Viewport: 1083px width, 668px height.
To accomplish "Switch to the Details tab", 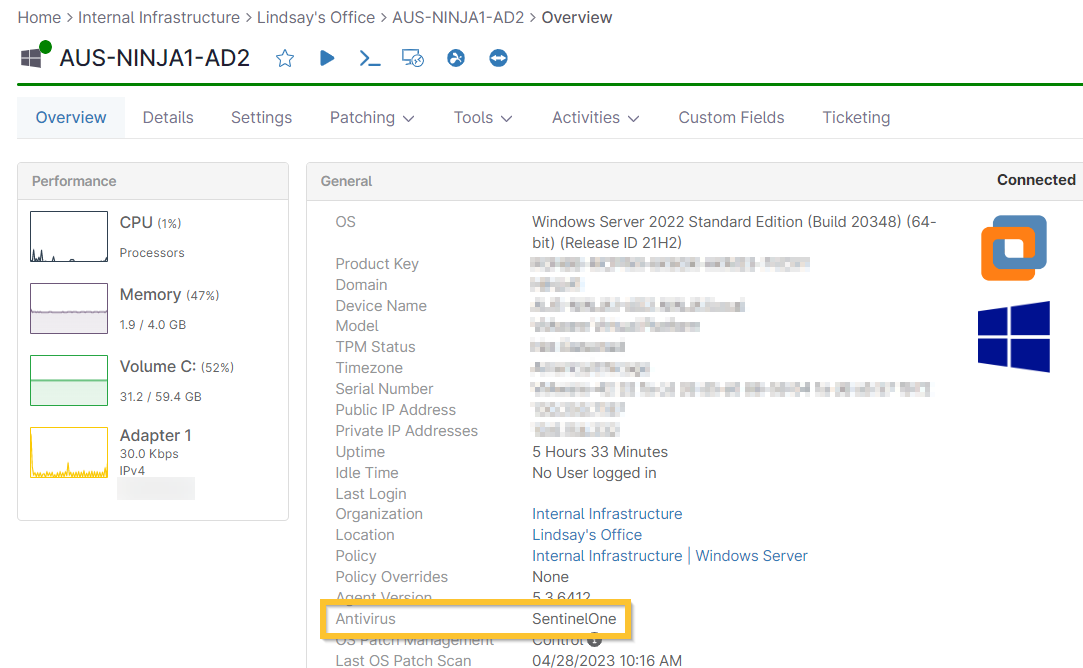I will tap(167, 117).
